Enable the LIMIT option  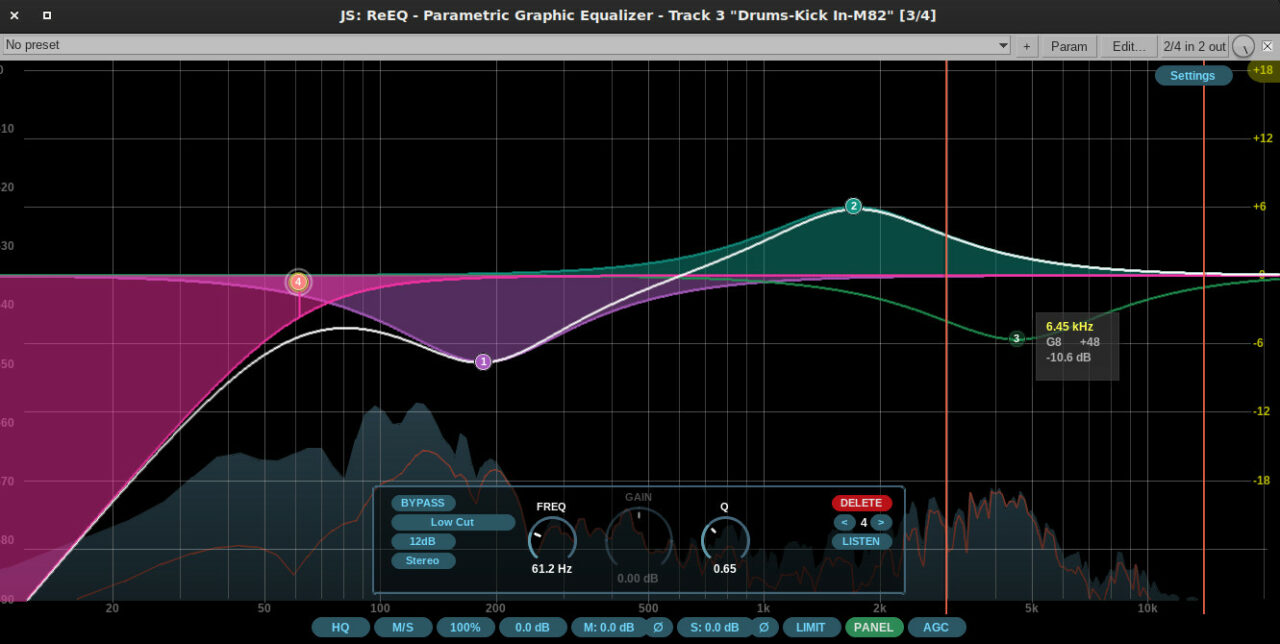point(810,627)
